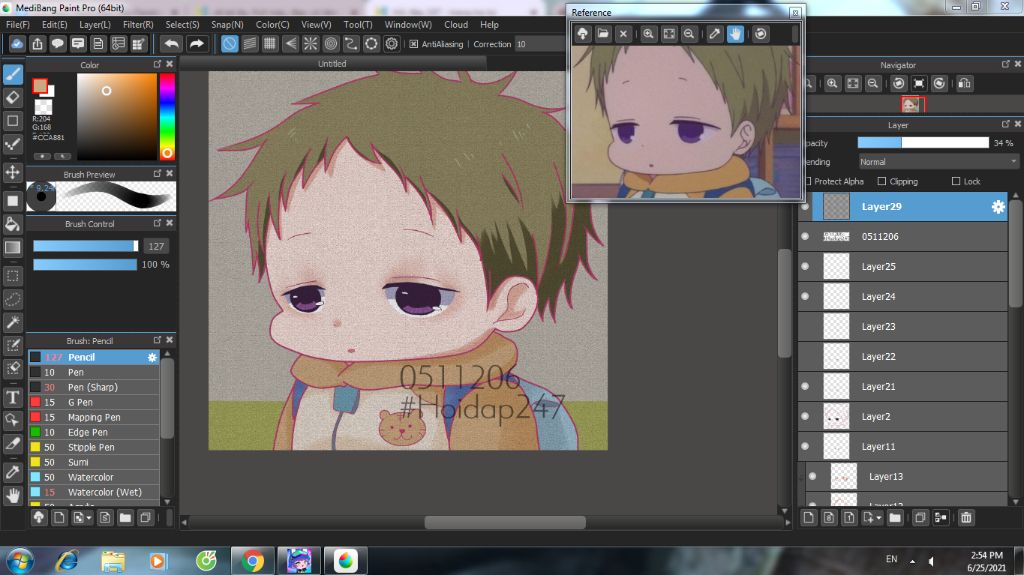Click the Correction value field
The width and height of the screenshot is (1024, 575).
[x=539, y=44]
